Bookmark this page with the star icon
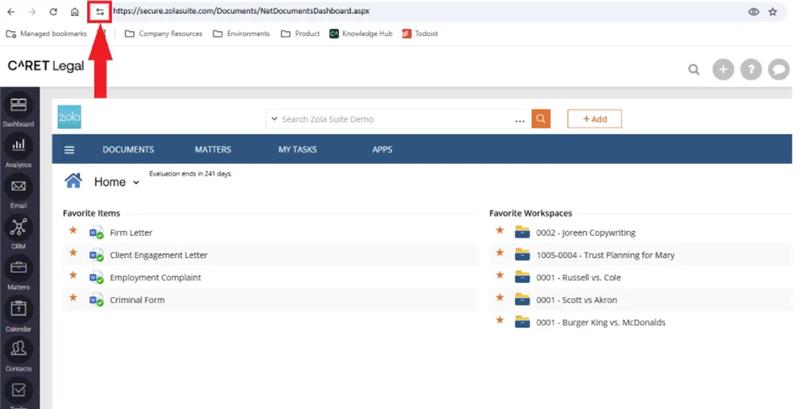The width and height of the screenshot is (800, 409). coord(772,12)
